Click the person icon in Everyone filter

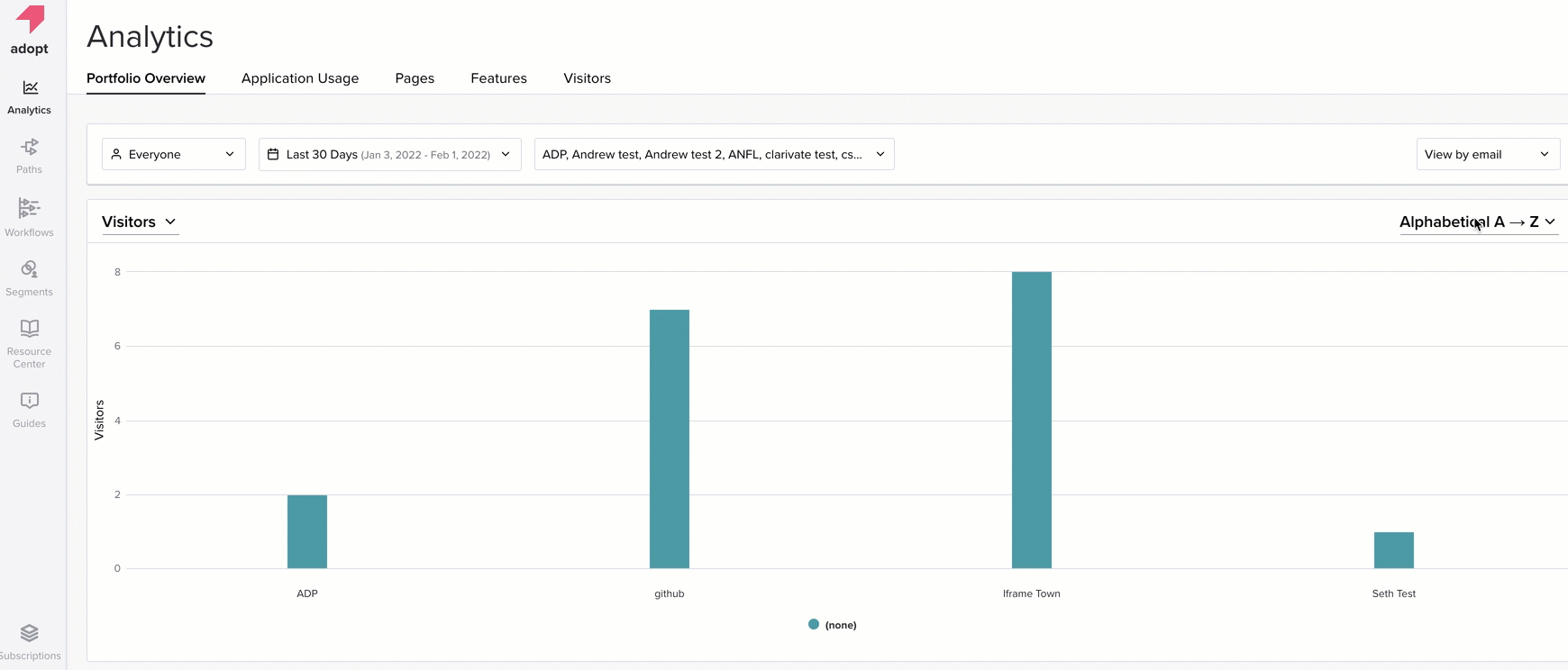click(x=116, y=154)
